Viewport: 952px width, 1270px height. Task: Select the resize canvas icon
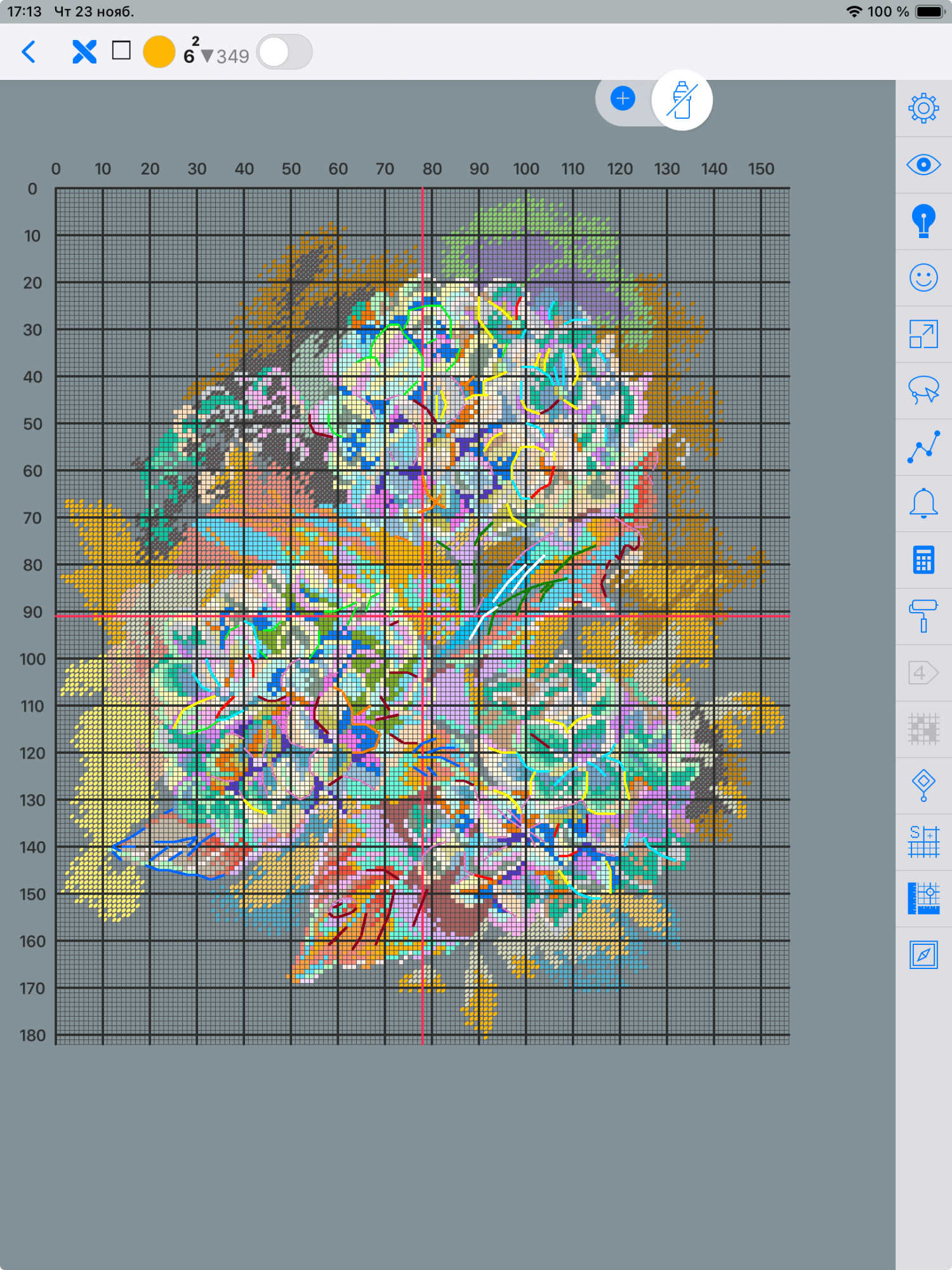pos(923,334)
